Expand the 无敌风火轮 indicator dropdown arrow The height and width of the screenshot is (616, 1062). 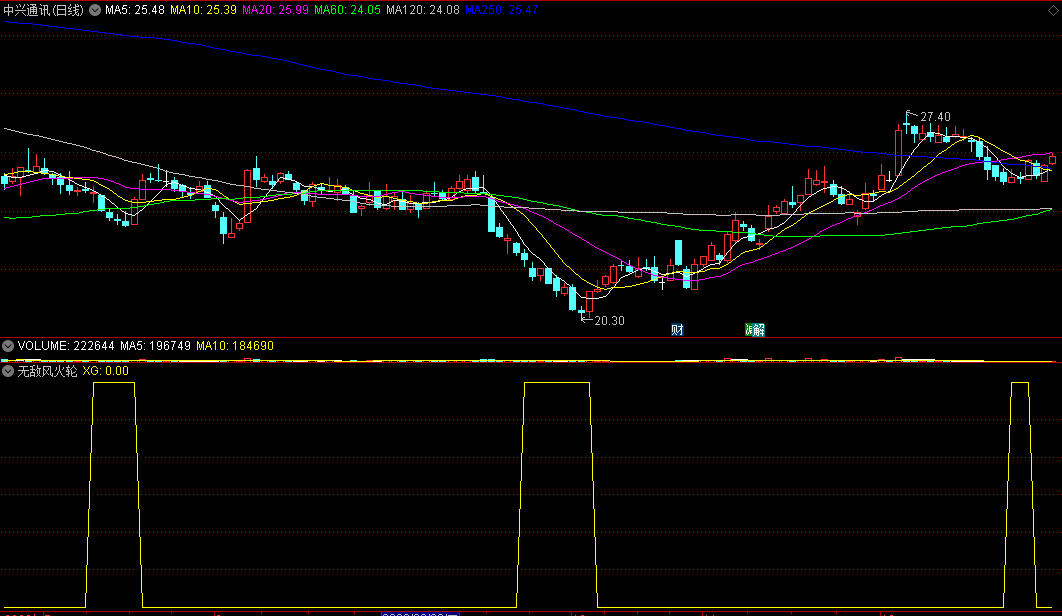pos(7,371)
